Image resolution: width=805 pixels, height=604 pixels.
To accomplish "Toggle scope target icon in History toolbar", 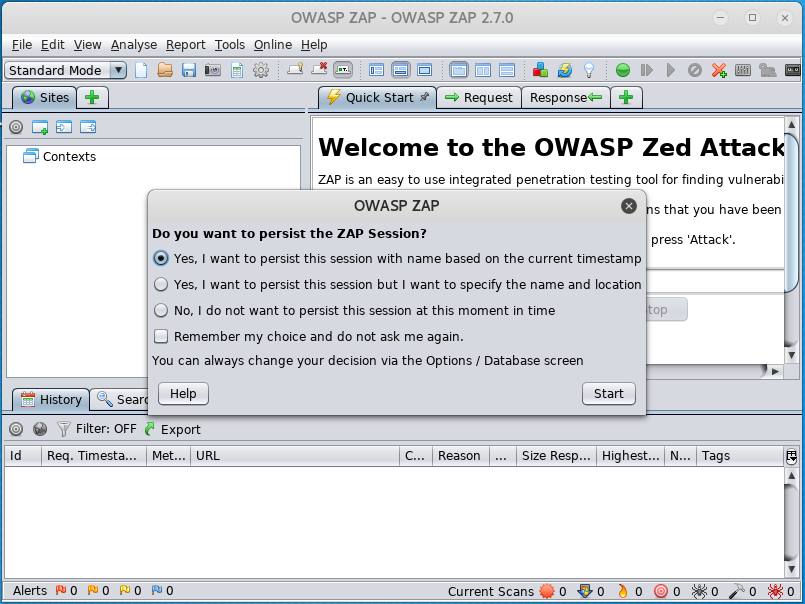I will (x=16, y=429).
